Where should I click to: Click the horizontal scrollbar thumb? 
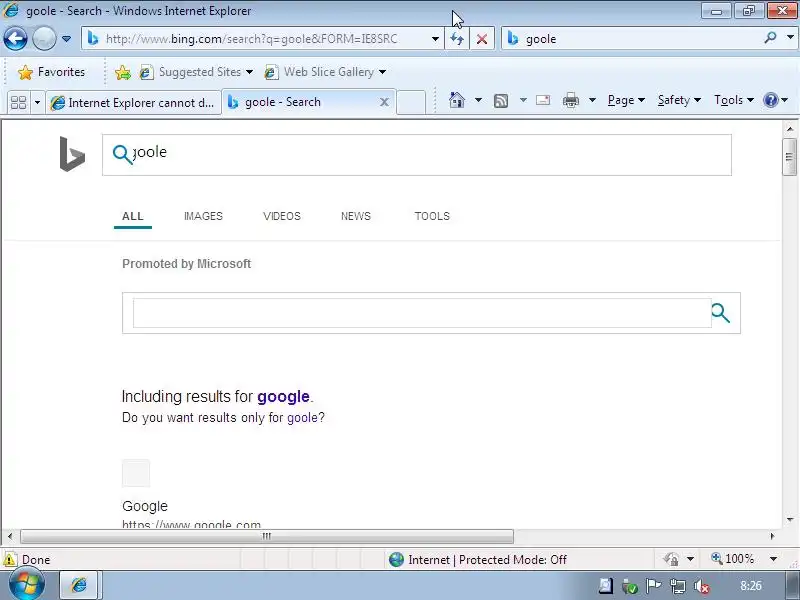267,536
